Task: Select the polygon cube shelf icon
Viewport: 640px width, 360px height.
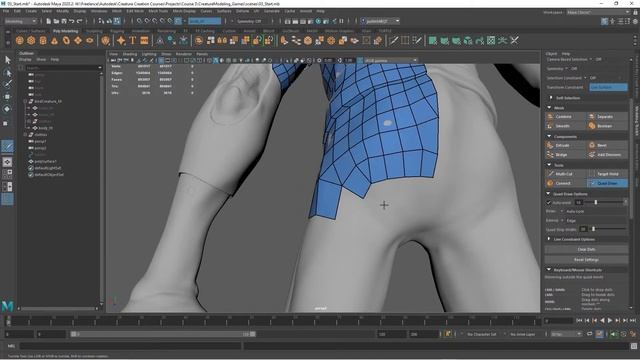Action: 31,40
